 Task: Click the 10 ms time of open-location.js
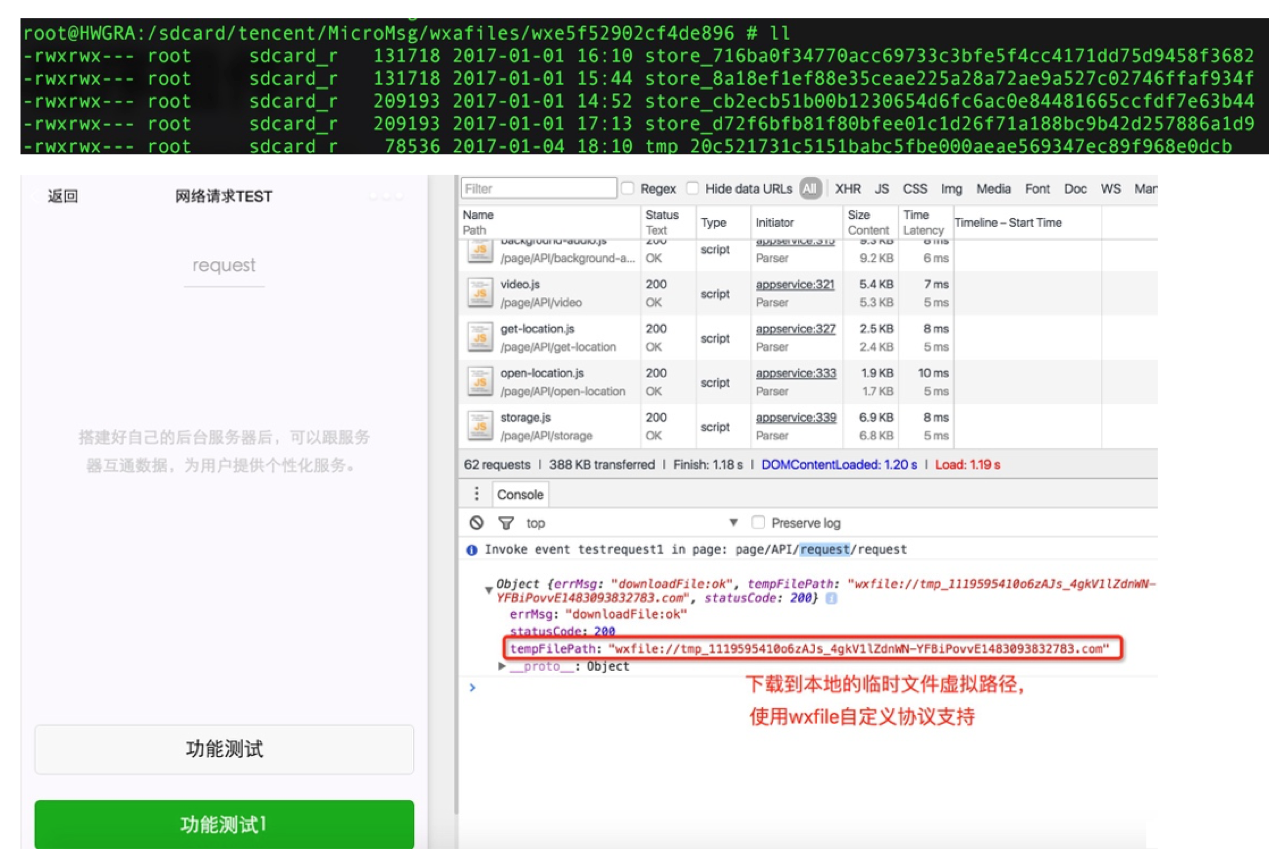click(933, 373)
